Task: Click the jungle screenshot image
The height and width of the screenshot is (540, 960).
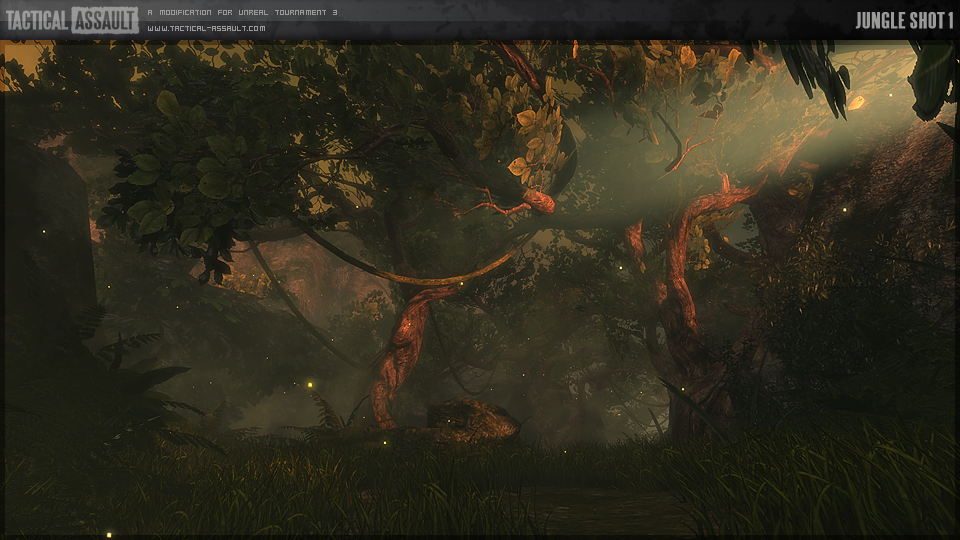Action: [480, 289]
